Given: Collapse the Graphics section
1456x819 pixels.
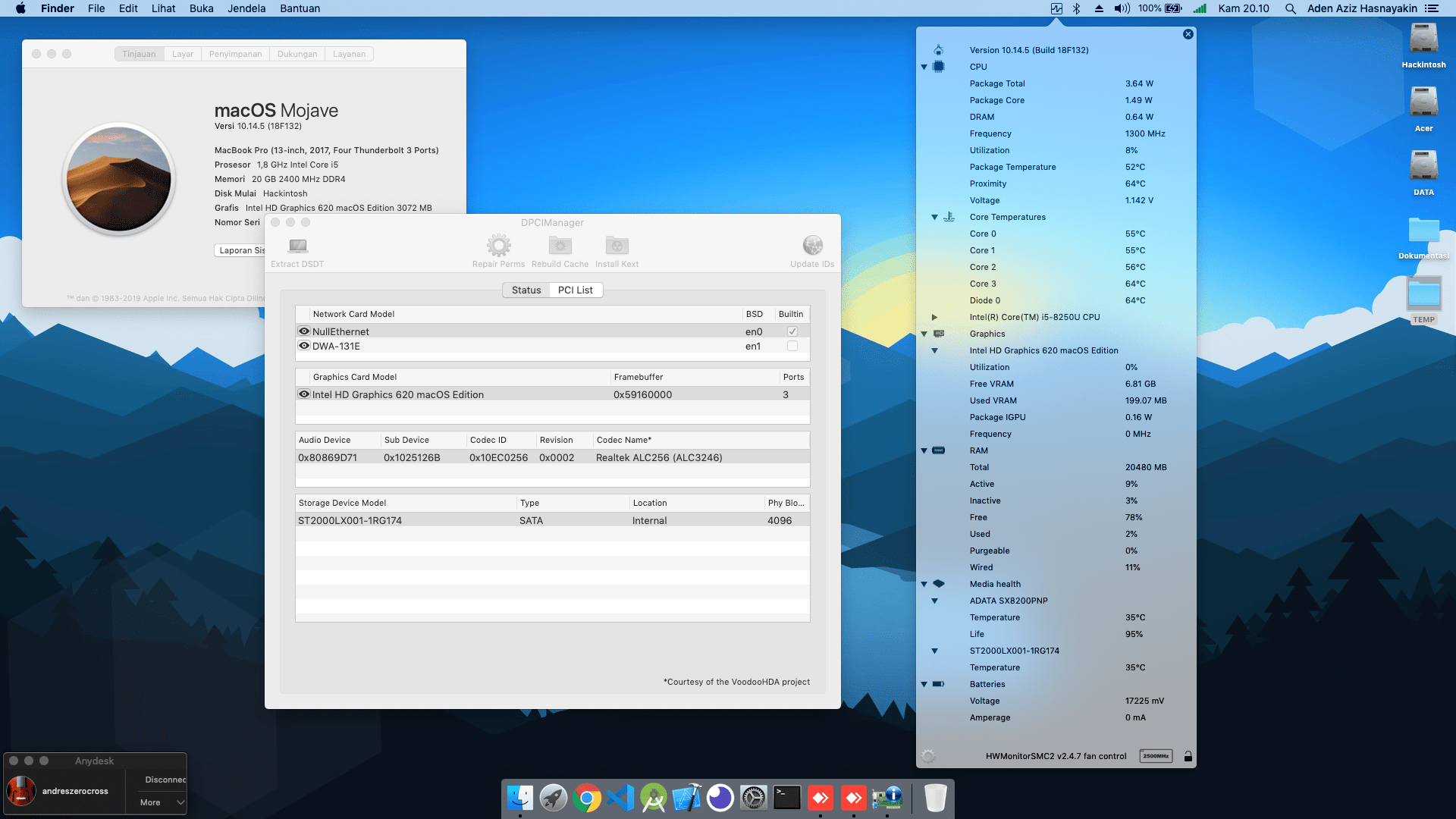Looking at the screenshot, I should pyautogui.click(x=924, y=334).
